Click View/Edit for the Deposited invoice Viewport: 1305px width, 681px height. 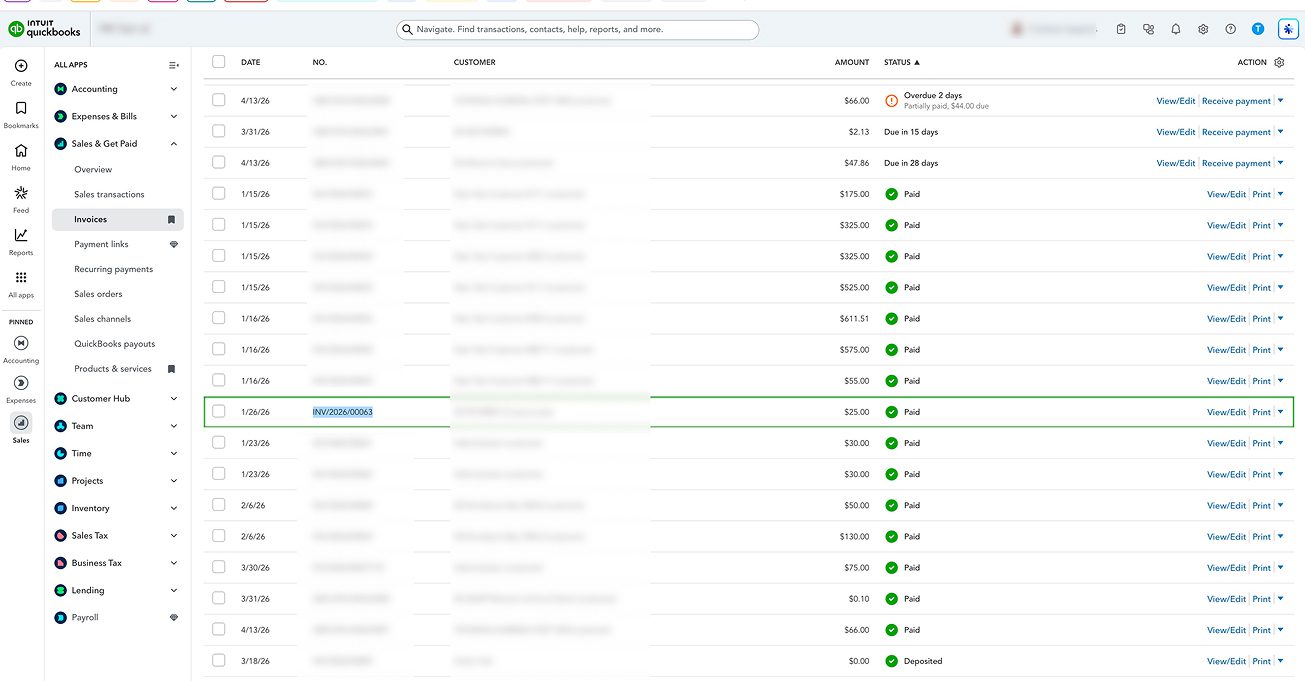(1226, 661)
